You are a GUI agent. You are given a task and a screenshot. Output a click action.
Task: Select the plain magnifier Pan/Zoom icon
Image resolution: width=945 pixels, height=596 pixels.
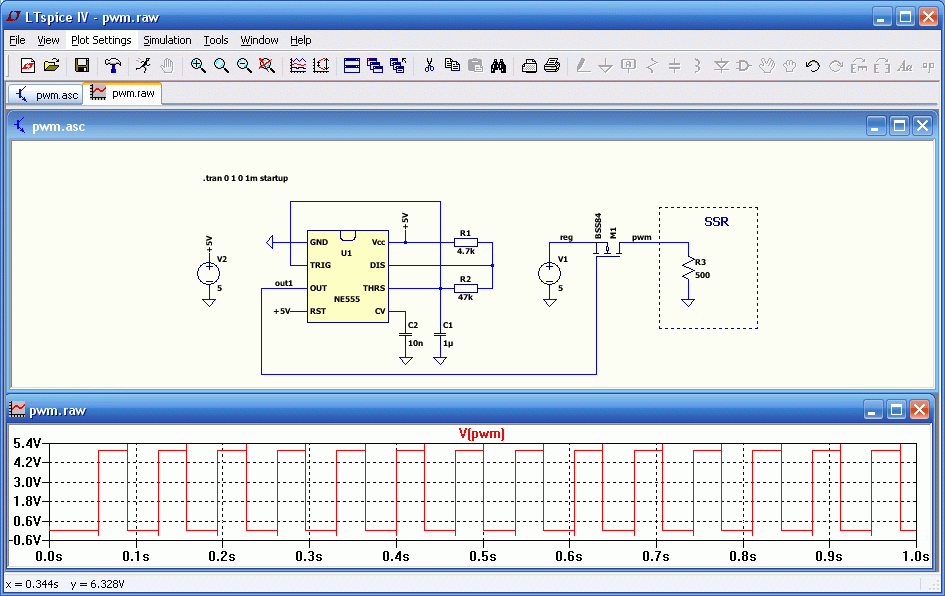point(221,65)
